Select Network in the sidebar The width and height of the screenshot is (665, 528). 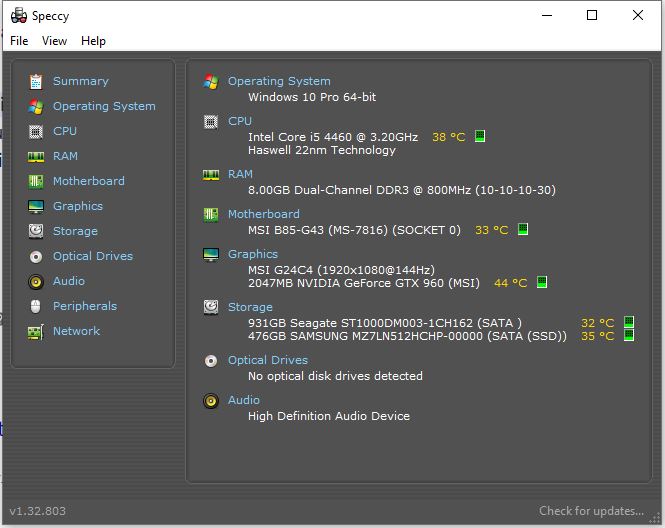(76, 331)
